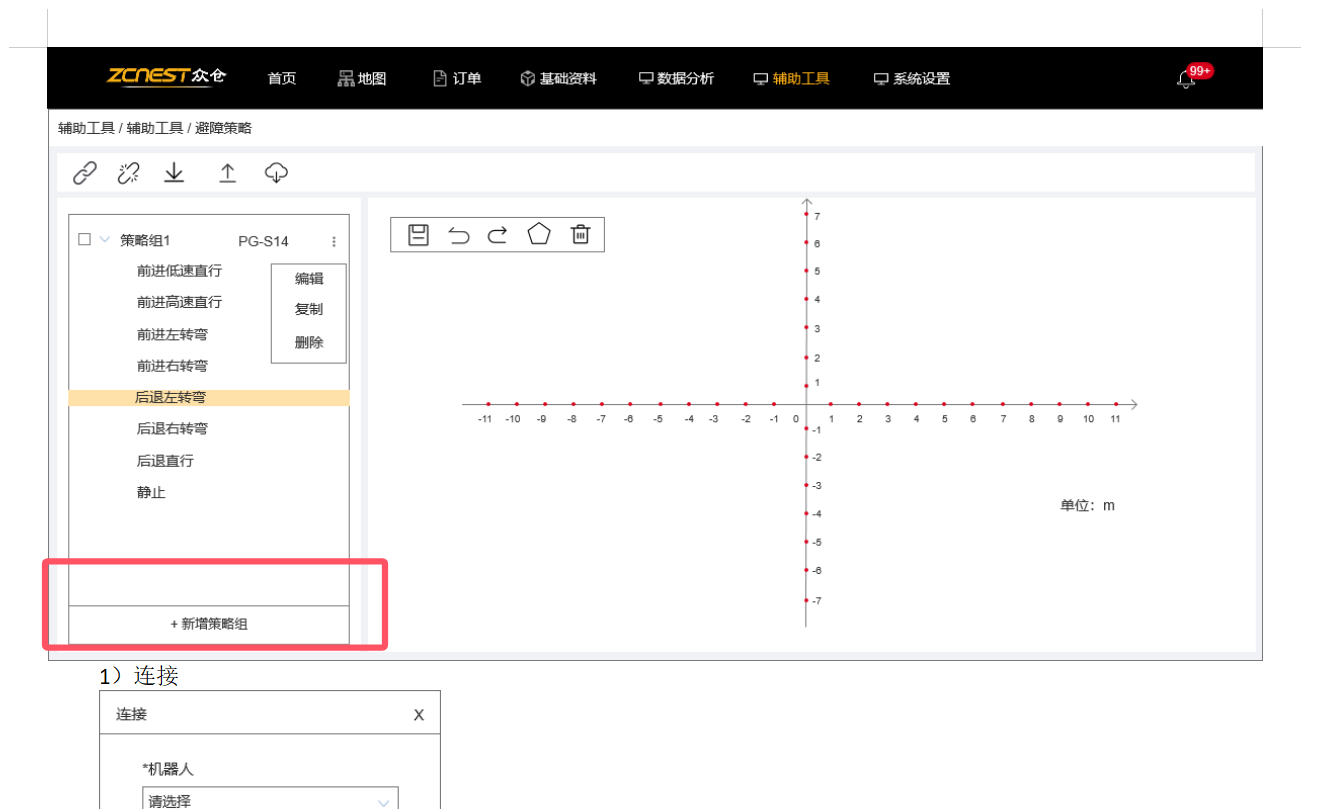Click the + 新增策略组 button
Screen dimensions: 1326x809
point(209,624)
